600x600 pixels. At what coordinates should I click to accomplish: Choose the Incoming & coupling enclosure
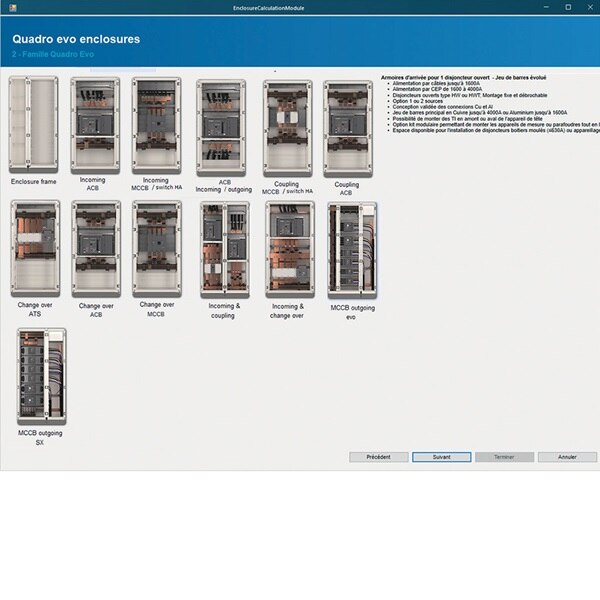pyautogui.click(x=225, y=250)
